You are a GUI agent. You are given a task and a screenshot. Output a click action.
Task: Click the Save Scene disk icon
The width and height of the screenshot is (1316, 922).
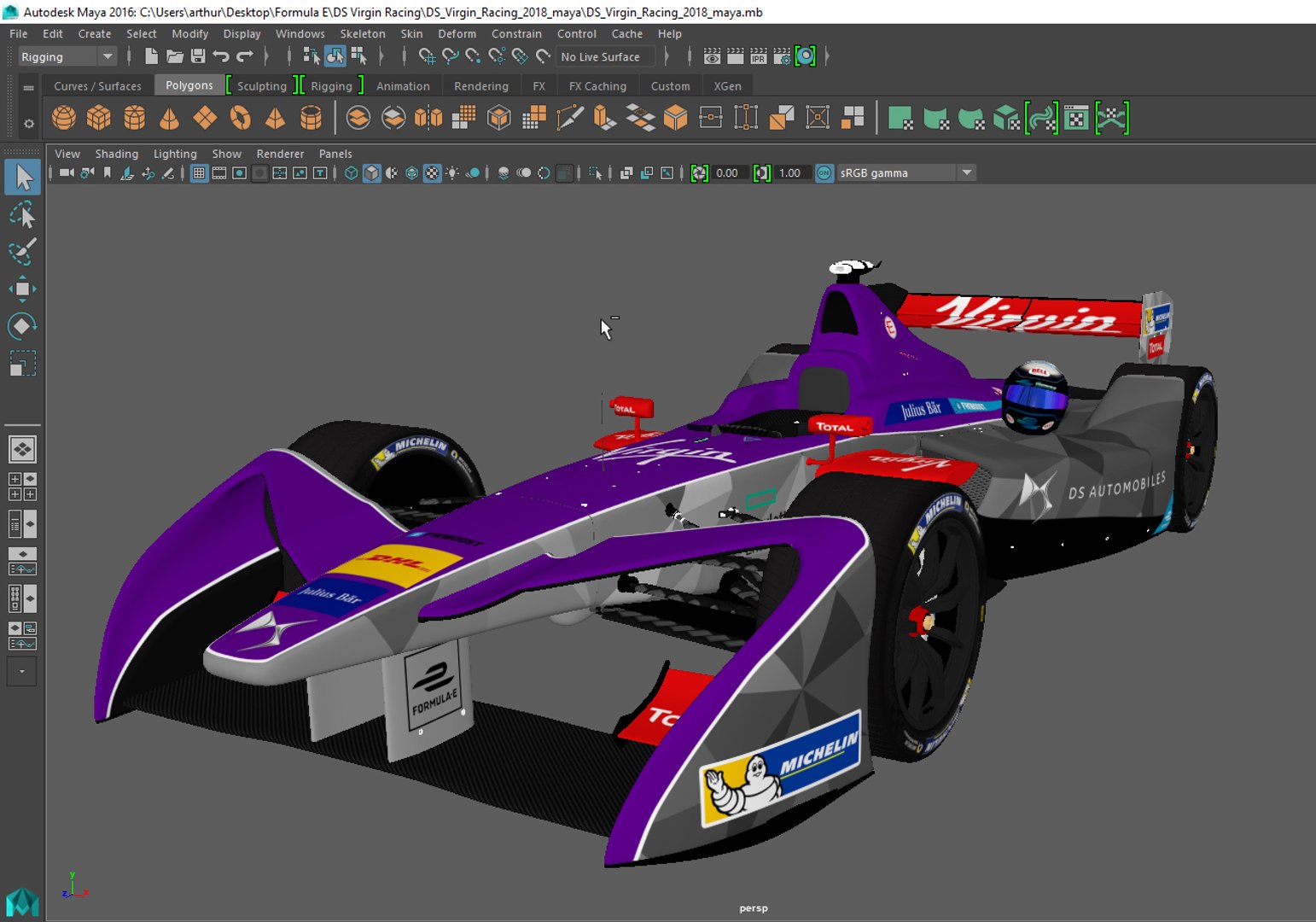[x=198, y=56]
